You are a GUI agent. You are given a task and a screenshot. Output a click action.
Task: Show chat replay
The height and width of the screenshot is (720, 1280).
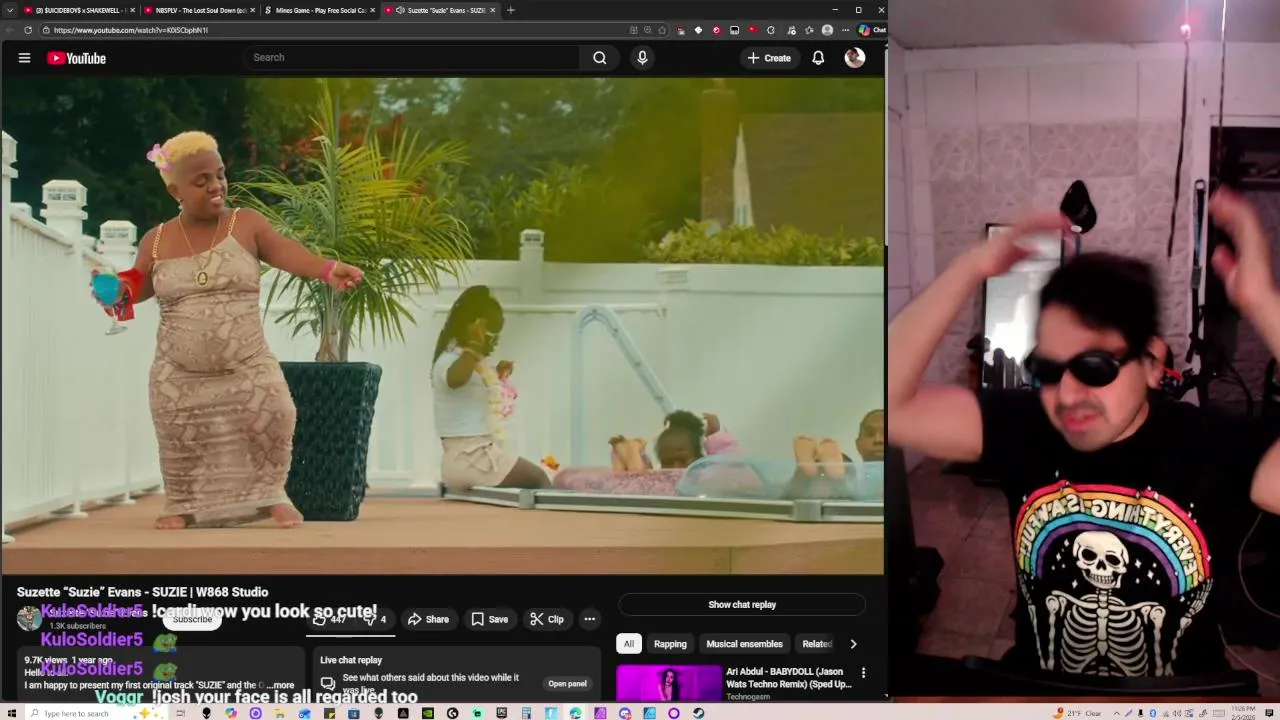pyautogui.click(x=742, y=605)
